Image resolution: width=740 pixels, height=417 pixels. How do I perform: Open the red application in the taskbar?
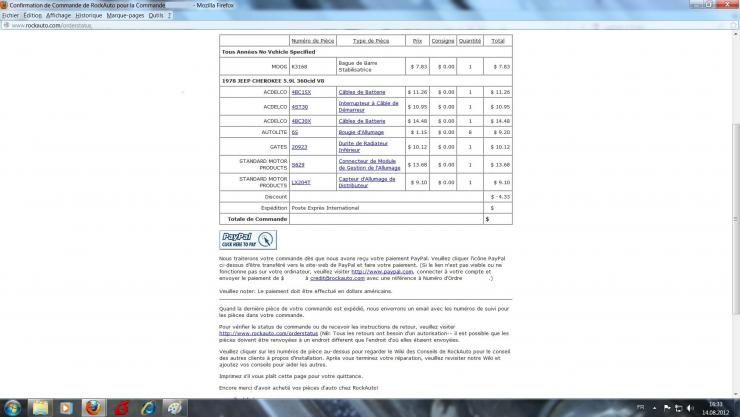pyautogui.click(x=121, y=408)
